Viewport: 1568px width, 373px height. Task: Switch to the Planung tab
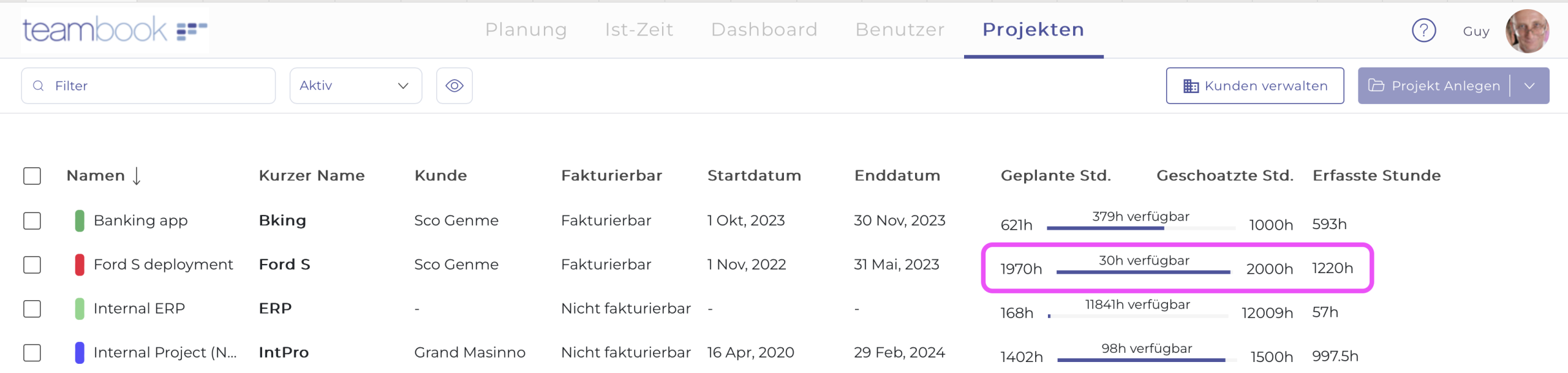coord(526,29)
